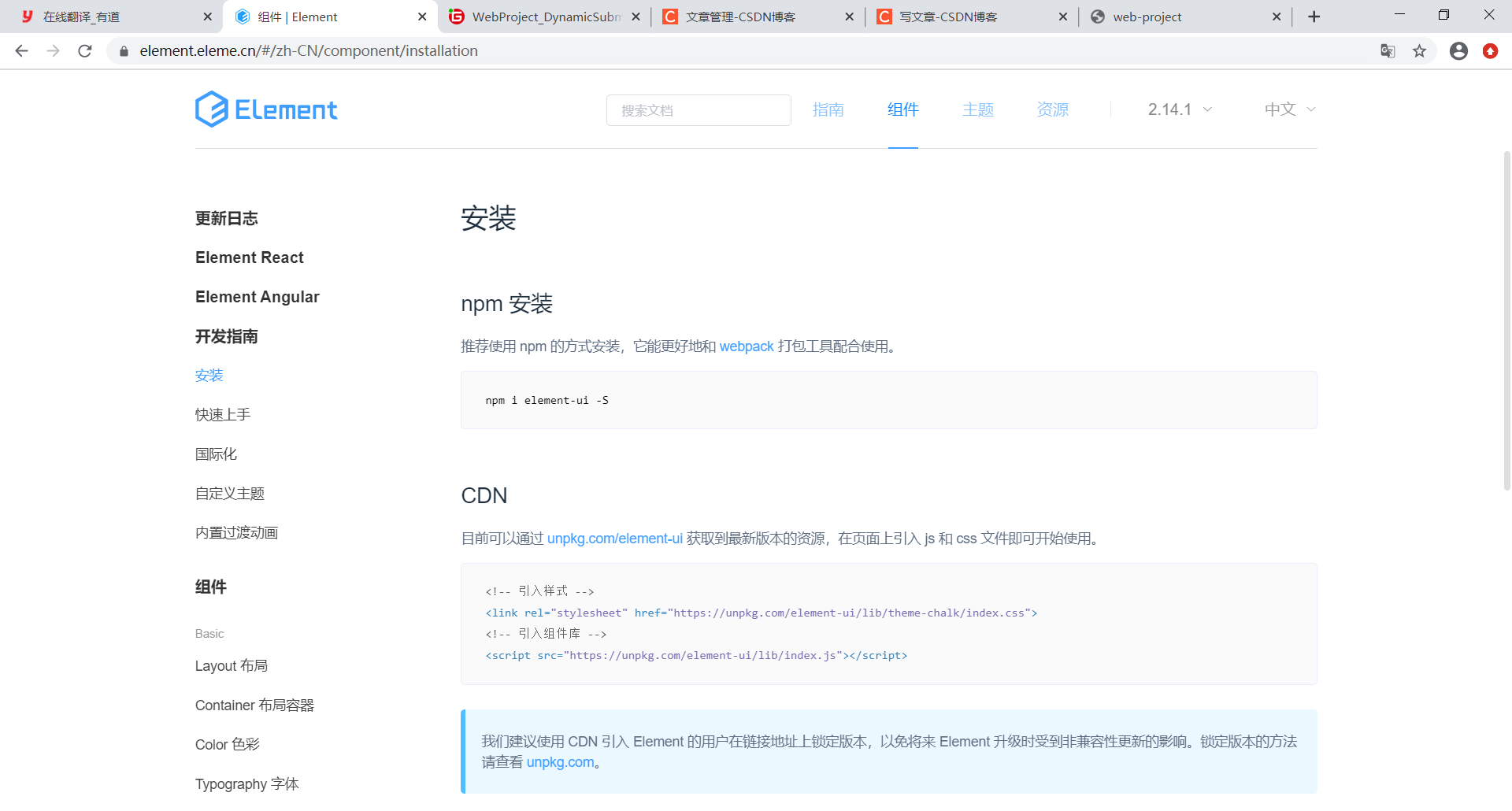The height and width of the screenshot is (811, 1512).
Task: Click the page vertical scrollbar
Action: 1506,320
